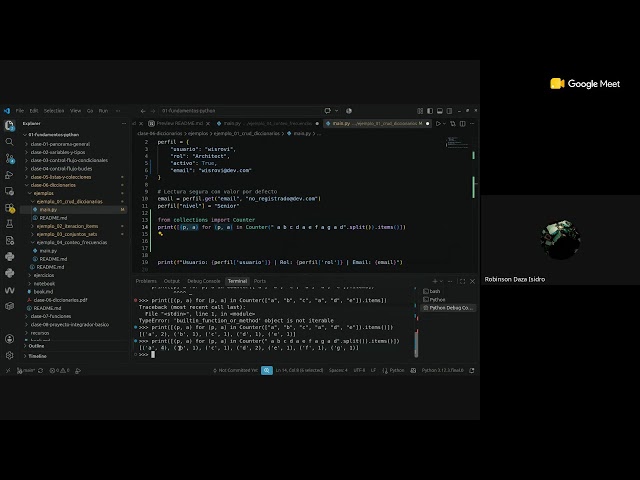Toggle the Primary Side Bar visibility
The width and height of the screenshot is (640, 480).
click(x=430, y=111)
